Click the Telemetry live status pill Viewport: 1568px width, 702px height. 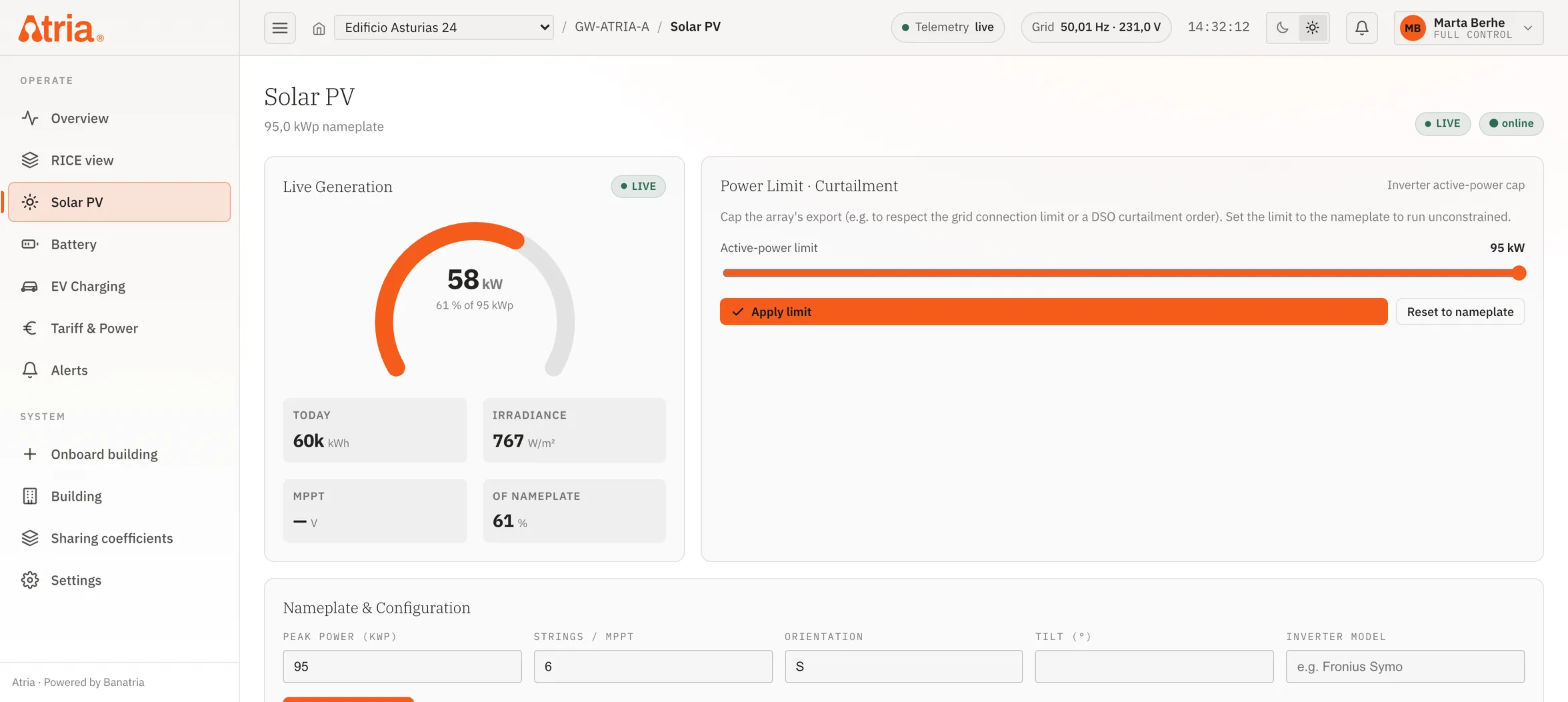point(947,27)
